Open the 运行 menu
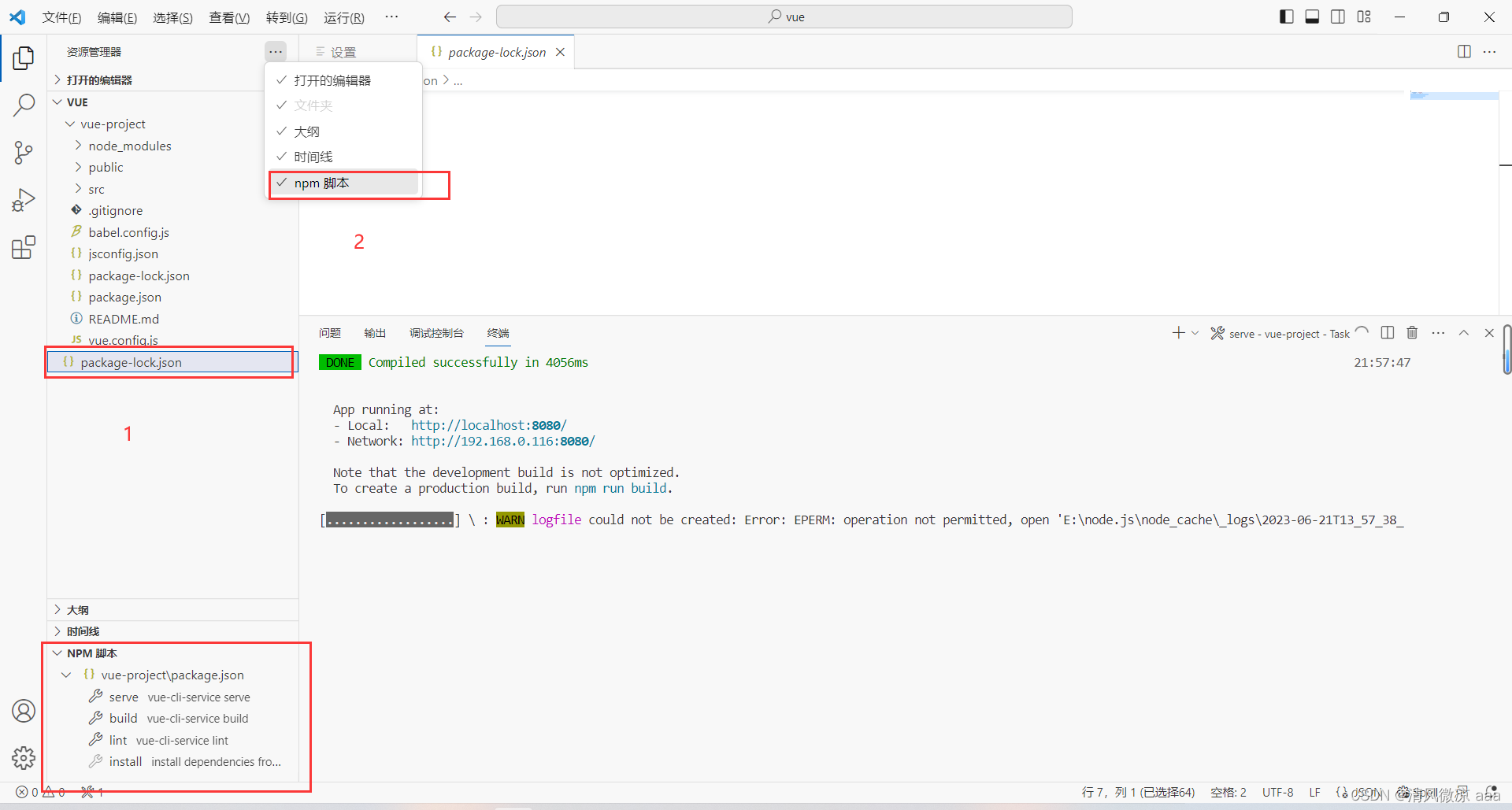 [x=344, y=17]
